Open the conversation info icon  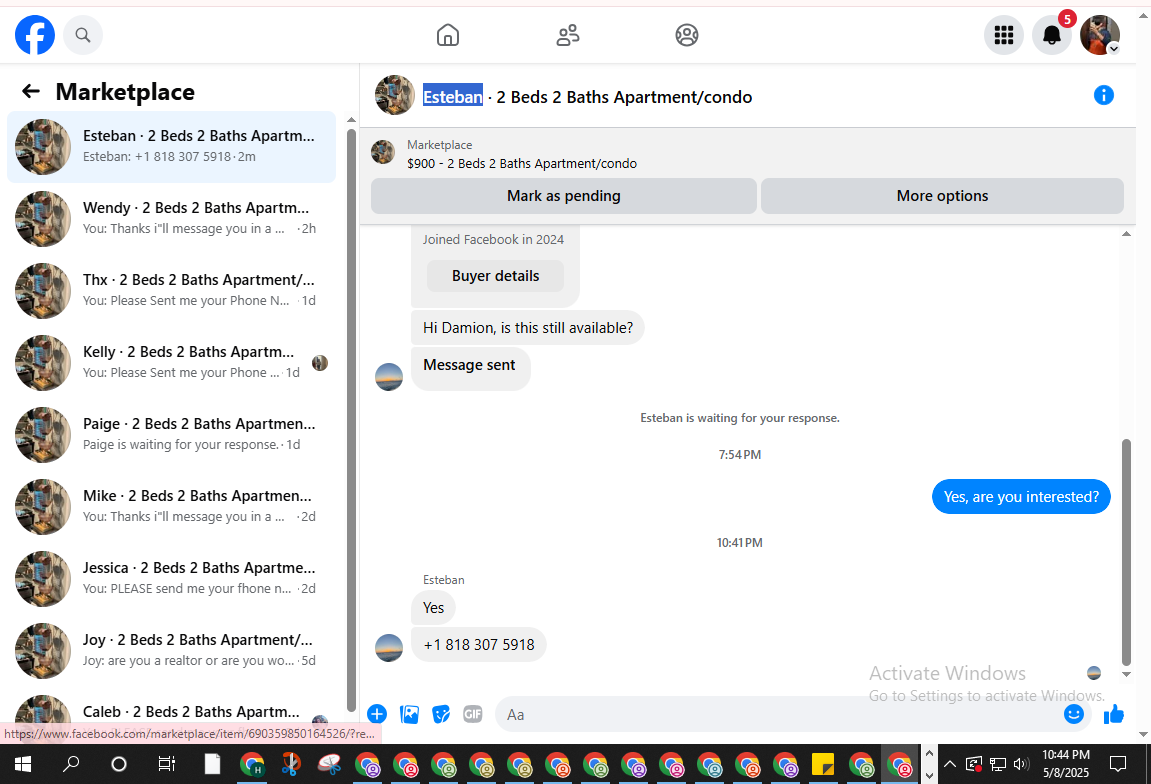[1103, 95]
